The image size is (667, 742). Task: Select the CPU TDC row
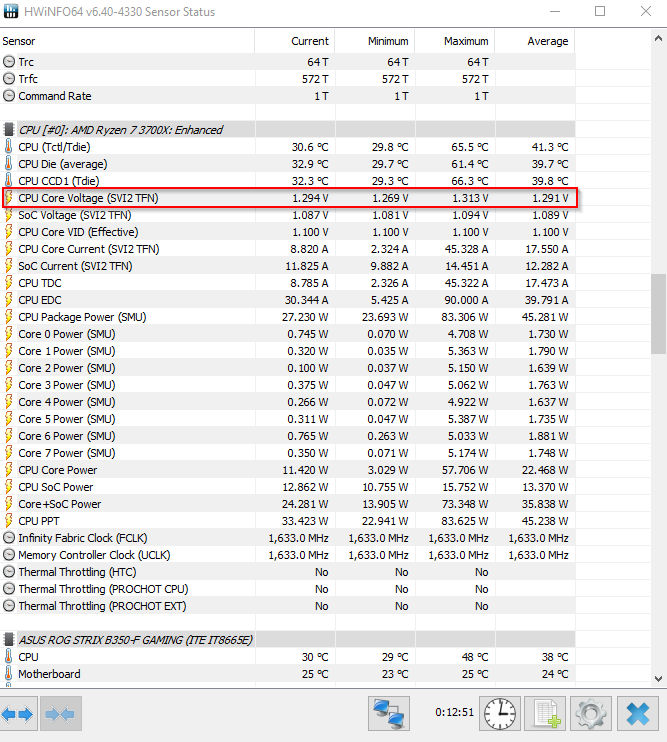[x=288, y=283]
